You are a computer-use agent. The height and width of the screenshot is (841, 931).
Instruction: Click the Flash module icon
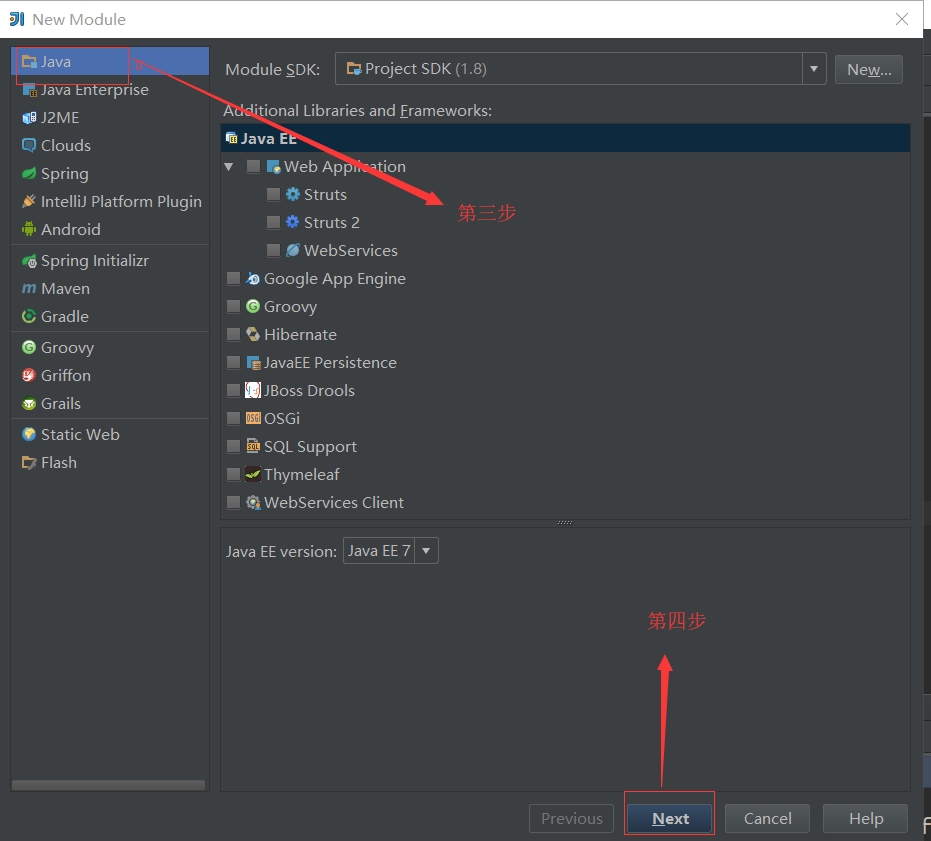coord(29,462)
